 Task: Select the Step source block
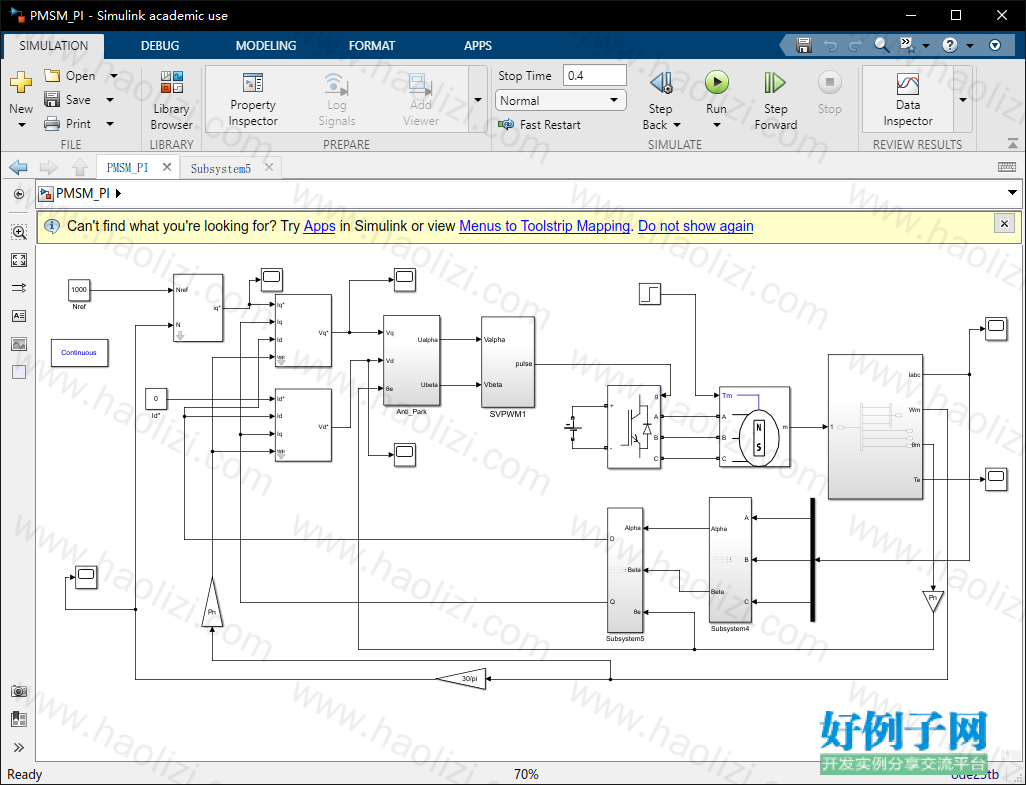point(650,294)
